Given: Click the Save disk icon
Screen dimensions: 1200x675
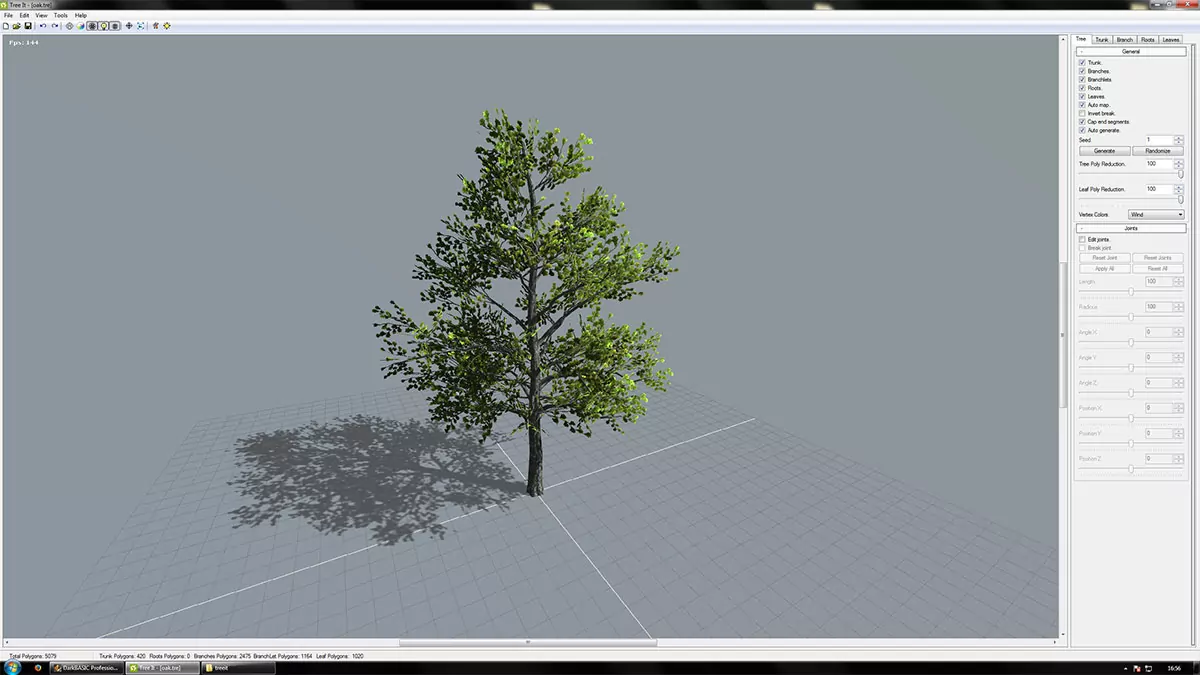Looking at the screenshot, I should (x=28, y=26).
